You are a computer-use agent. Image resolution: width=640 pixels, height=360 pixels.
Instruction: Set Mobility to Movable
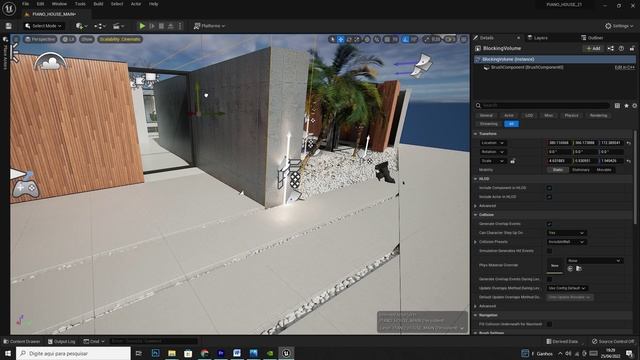[604, 170]
